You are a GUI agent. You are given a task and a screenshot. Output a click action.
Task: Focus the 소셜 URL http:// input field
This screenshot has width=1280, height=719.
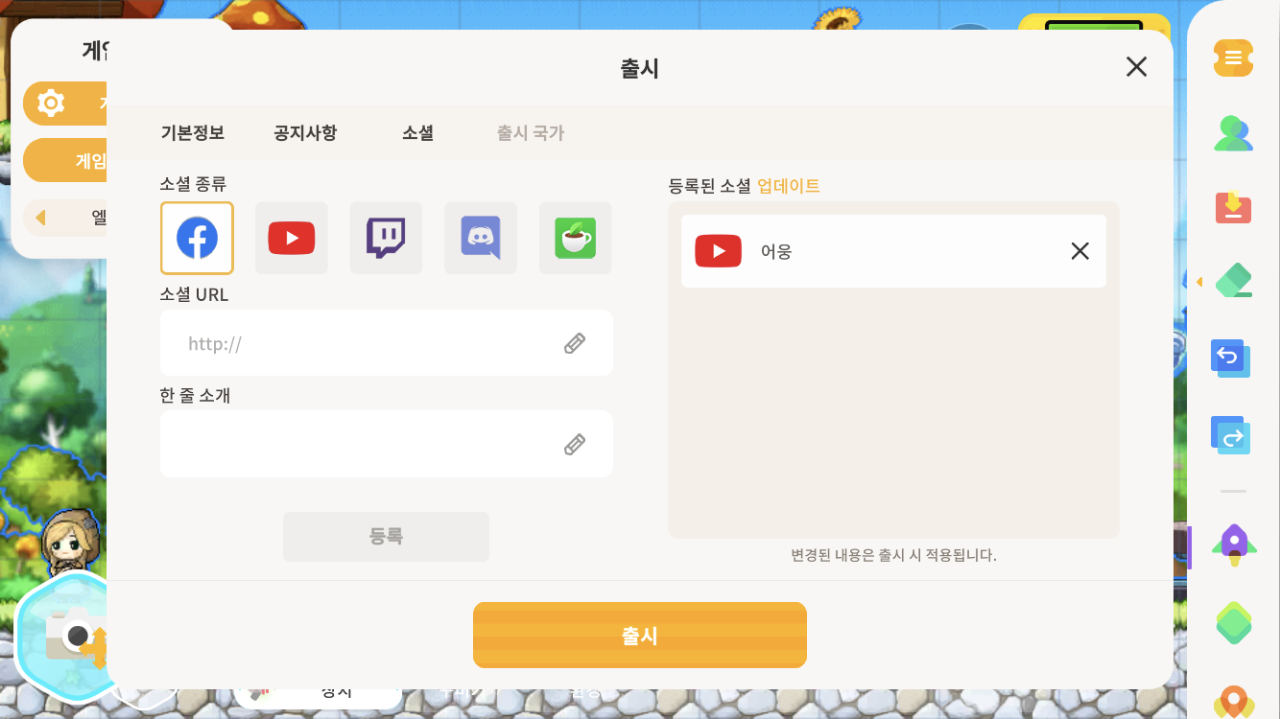click(360, 344)
